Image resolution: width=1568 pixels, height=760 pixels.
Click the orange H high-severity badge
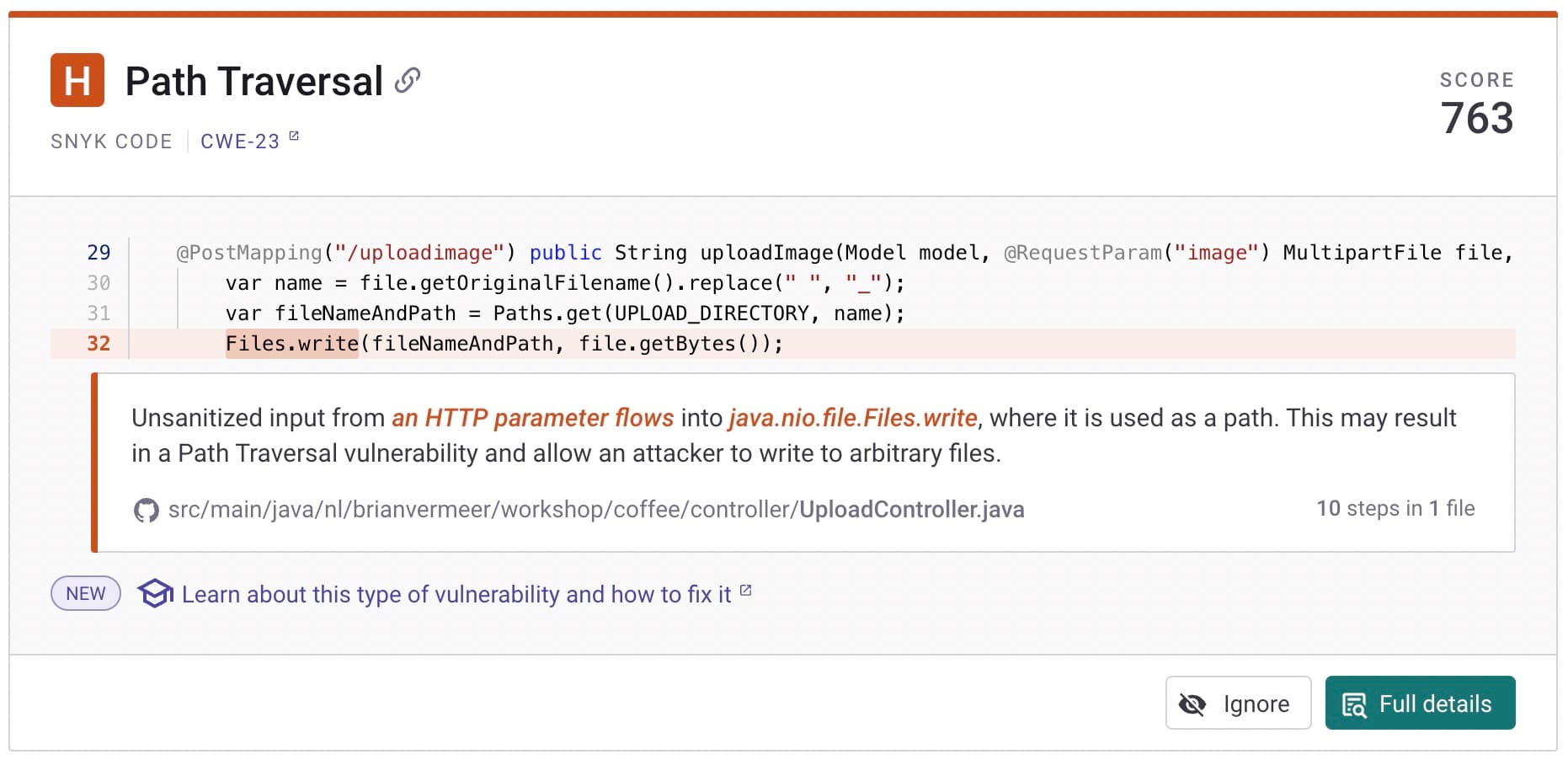coord(77,81)
